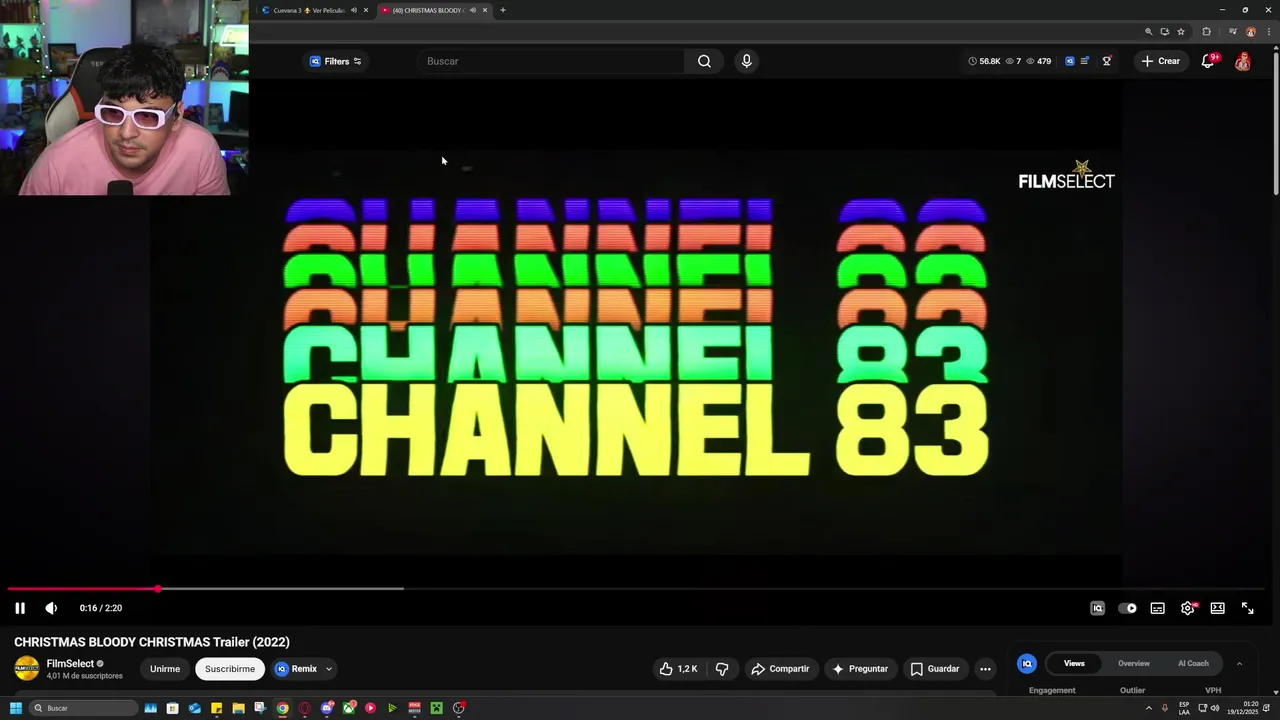Open media controls in Chrome toolbar
The image size is (1280, 720).
[1232, 32]
